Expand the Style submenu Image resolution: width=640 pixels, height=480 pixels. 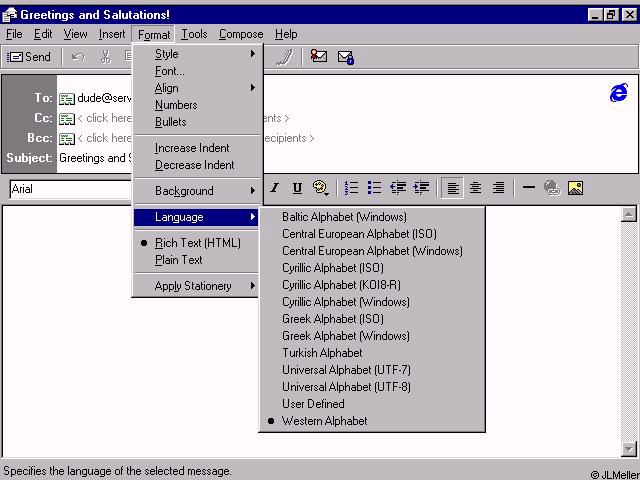click(x=196, y=54)
